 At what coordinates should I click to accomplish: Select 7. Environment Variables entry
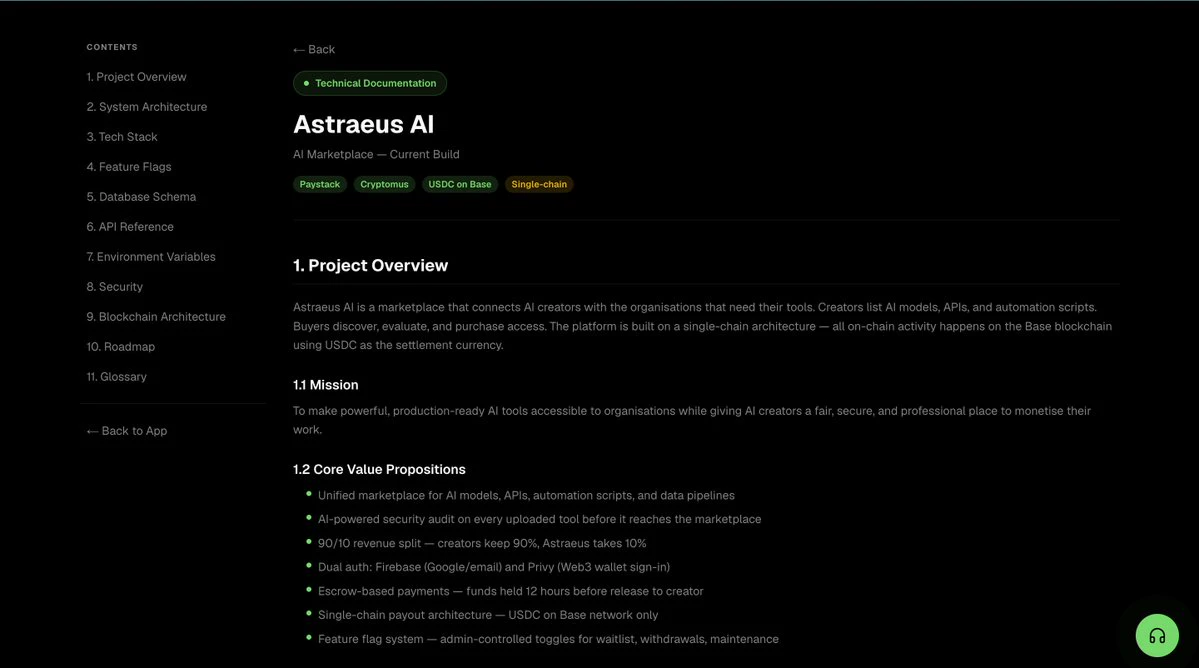[151, 257]
